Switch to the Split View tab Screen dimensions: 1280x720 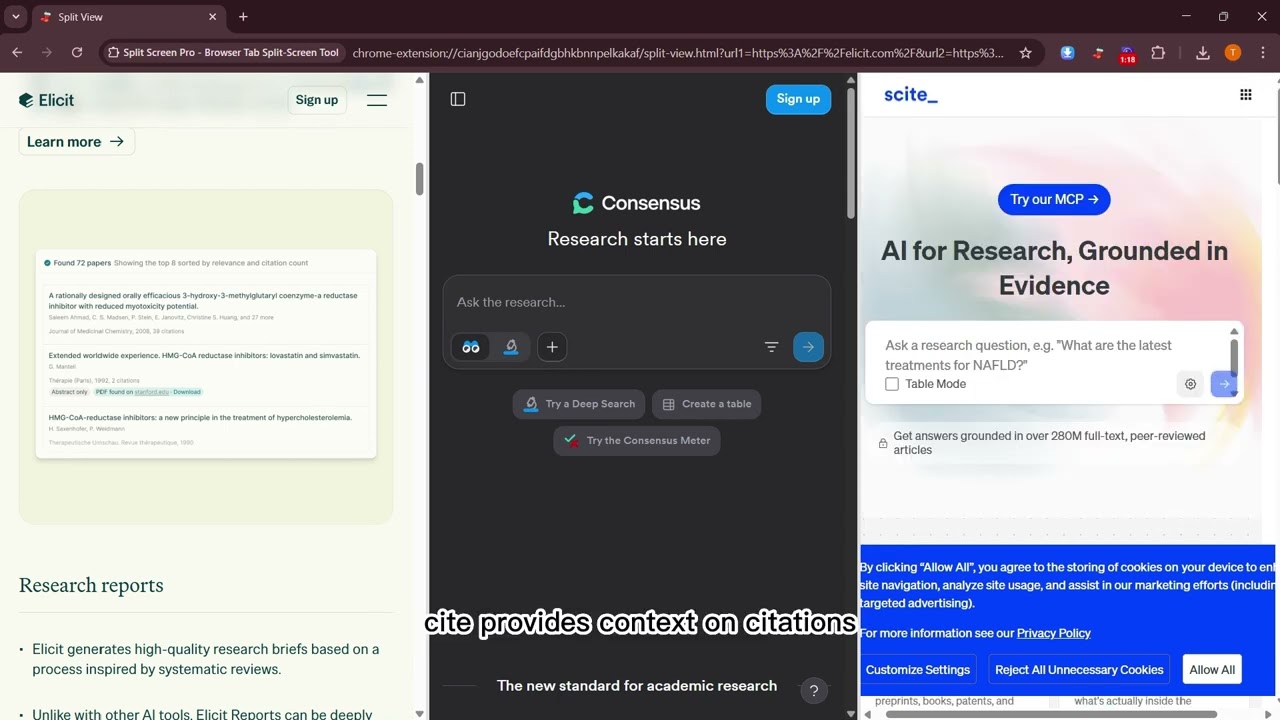click(x=129, y=17)
